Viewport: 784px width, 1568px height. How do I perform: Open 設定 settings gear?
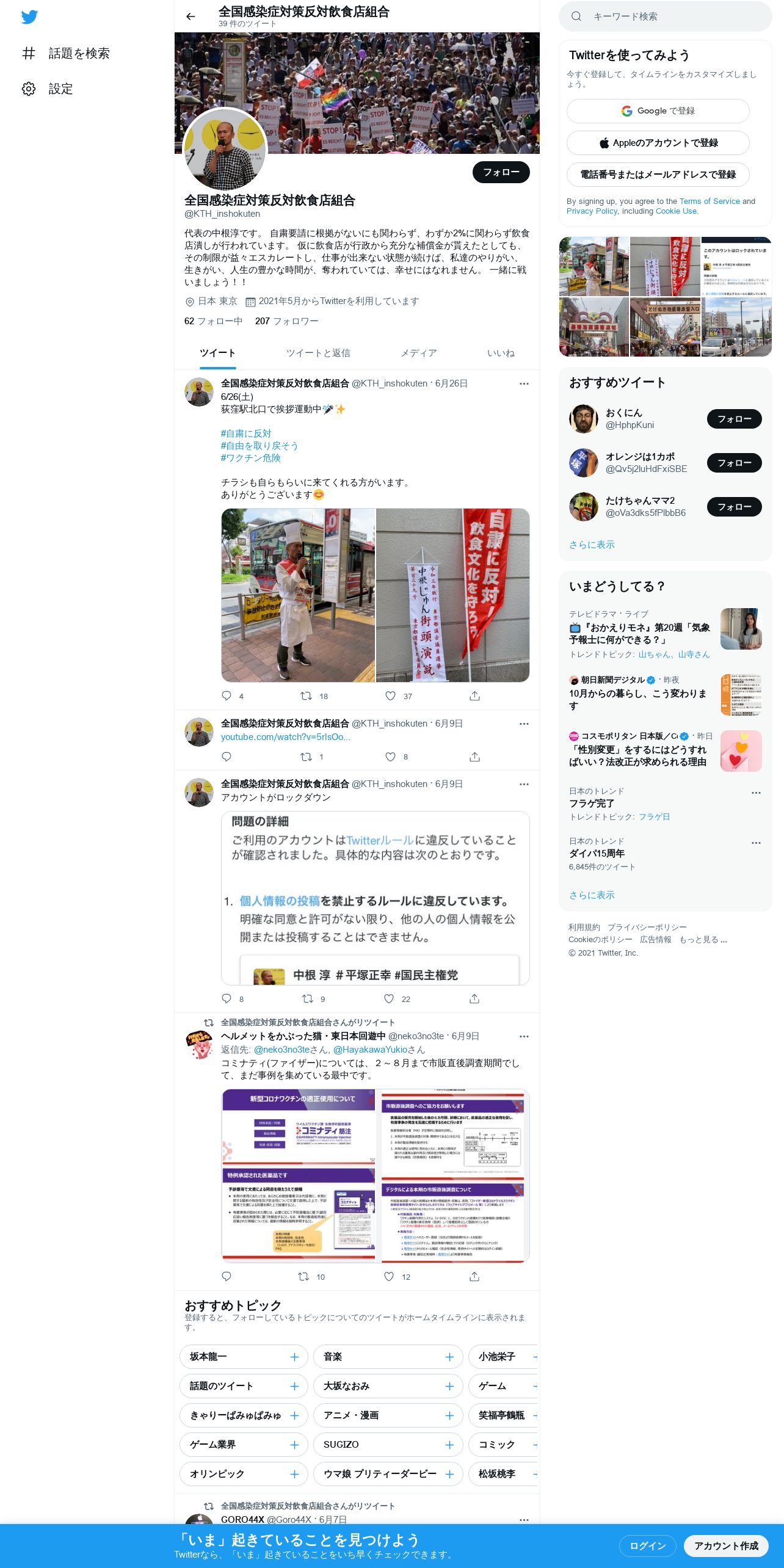coord(29,89)
